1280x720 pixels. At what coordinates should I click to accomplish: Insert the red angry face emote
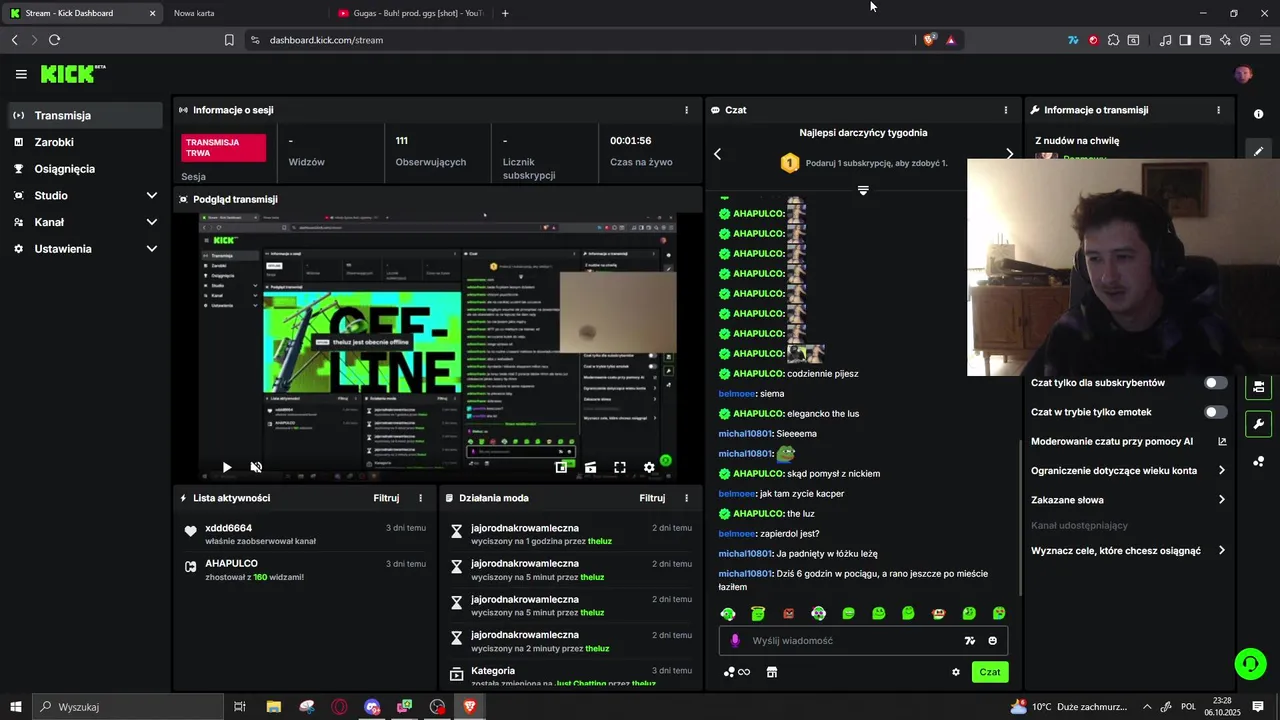click(788, 613)
